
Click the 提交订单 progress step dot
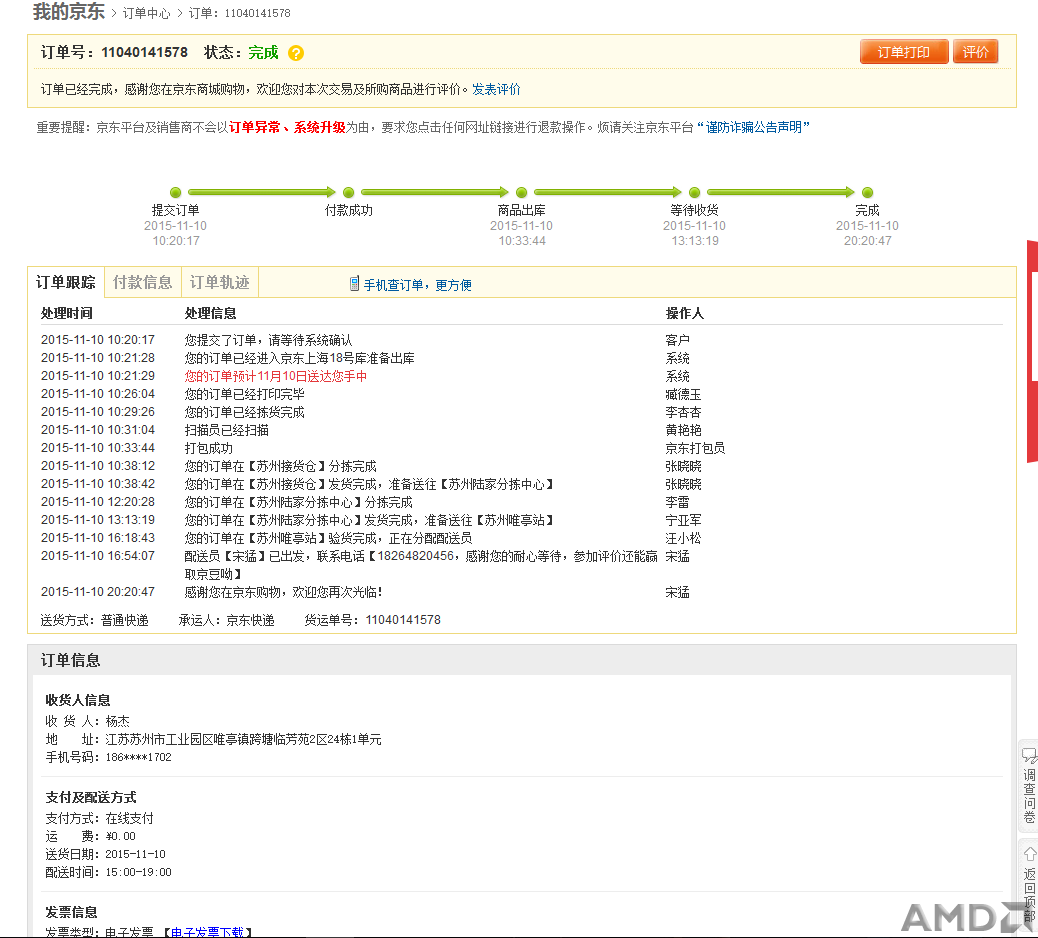(x=175, y=193)
